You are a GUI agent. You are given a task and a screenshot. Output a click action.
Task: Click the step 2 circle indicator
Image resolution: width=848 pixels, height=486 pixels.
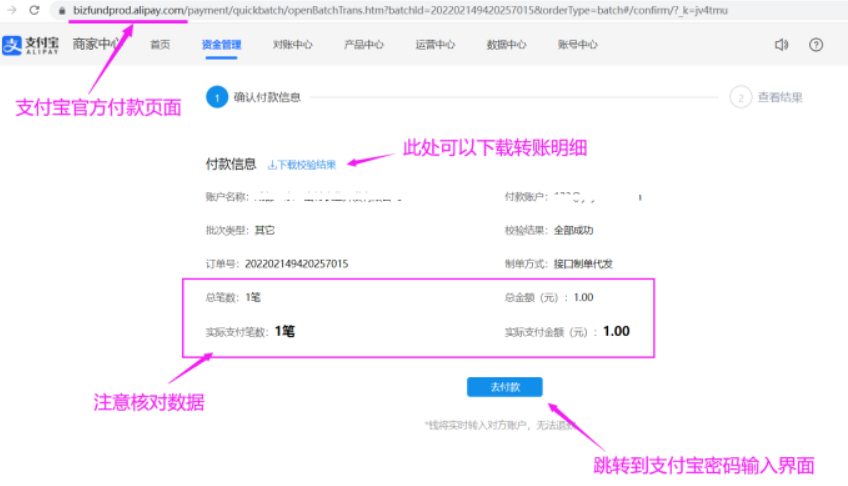point(740,97)
